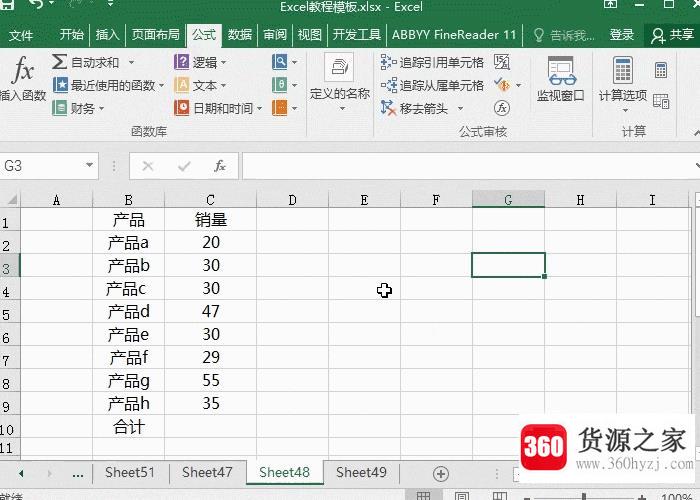The height and width of the screenshot is (500, 700).
Task: Switch to the Developer (开发工具) tab
Action: click(356, 35)
